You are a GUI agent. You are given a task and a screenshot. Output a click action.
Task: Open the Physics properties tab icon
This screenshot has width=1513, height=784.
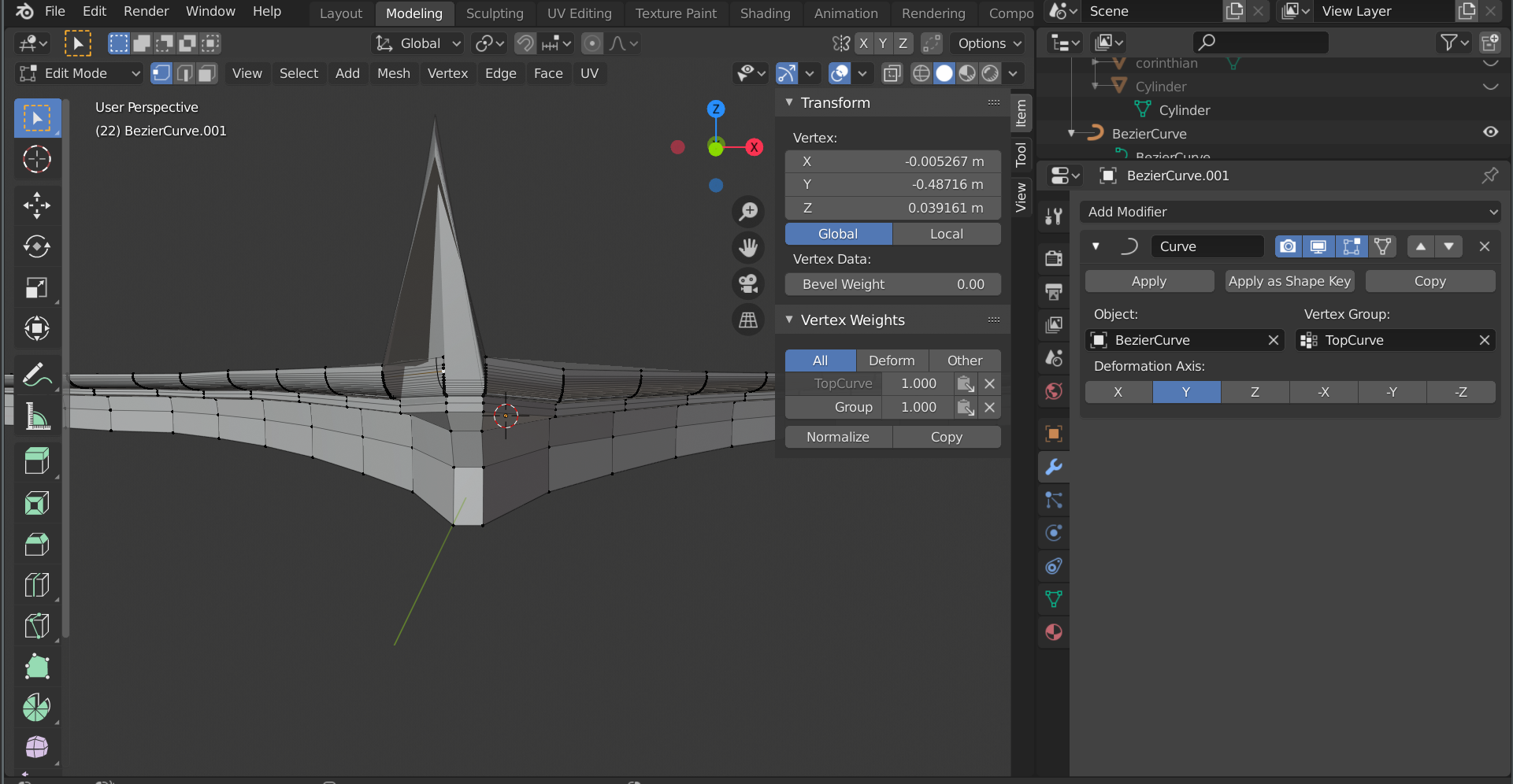point(1054,533)
